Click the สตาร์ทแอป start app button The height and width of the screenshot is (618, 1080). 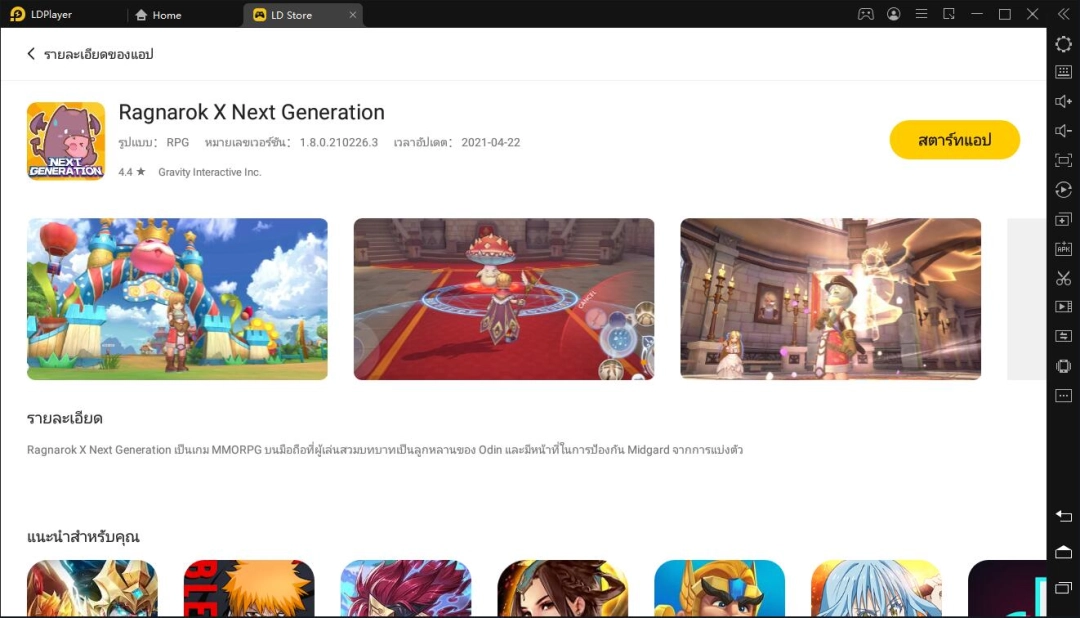pos(955,140)
